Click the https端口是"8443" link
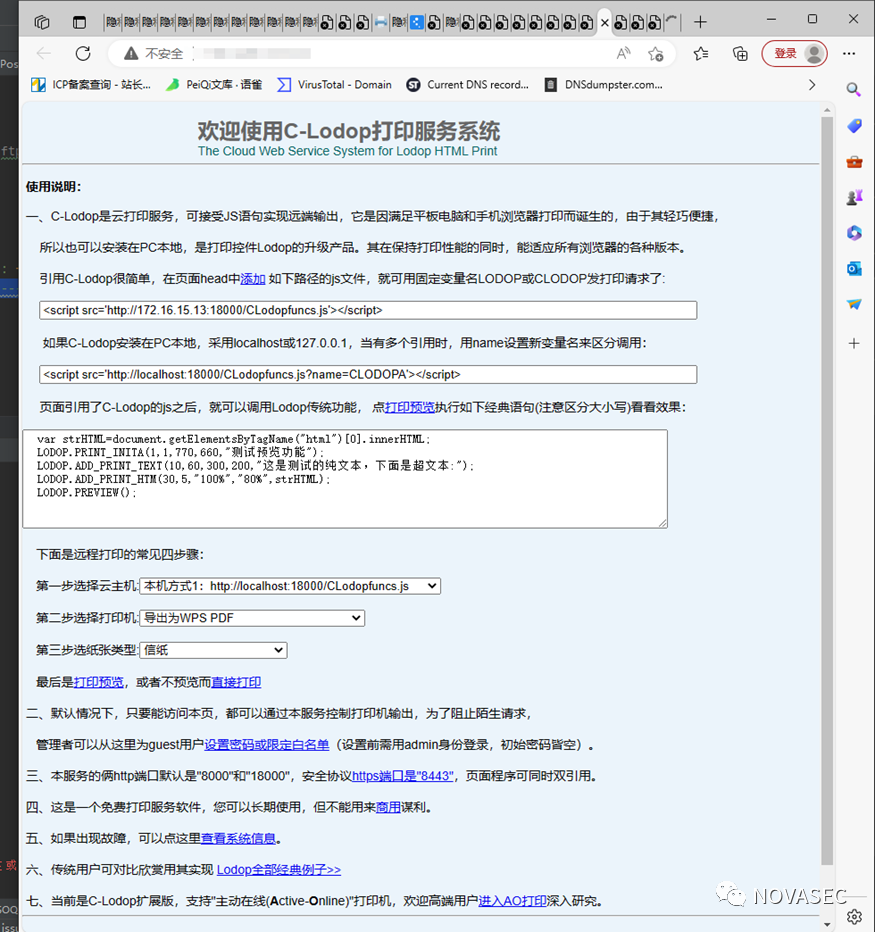Viewport: 875px width, 932px height. coord(403,776)
